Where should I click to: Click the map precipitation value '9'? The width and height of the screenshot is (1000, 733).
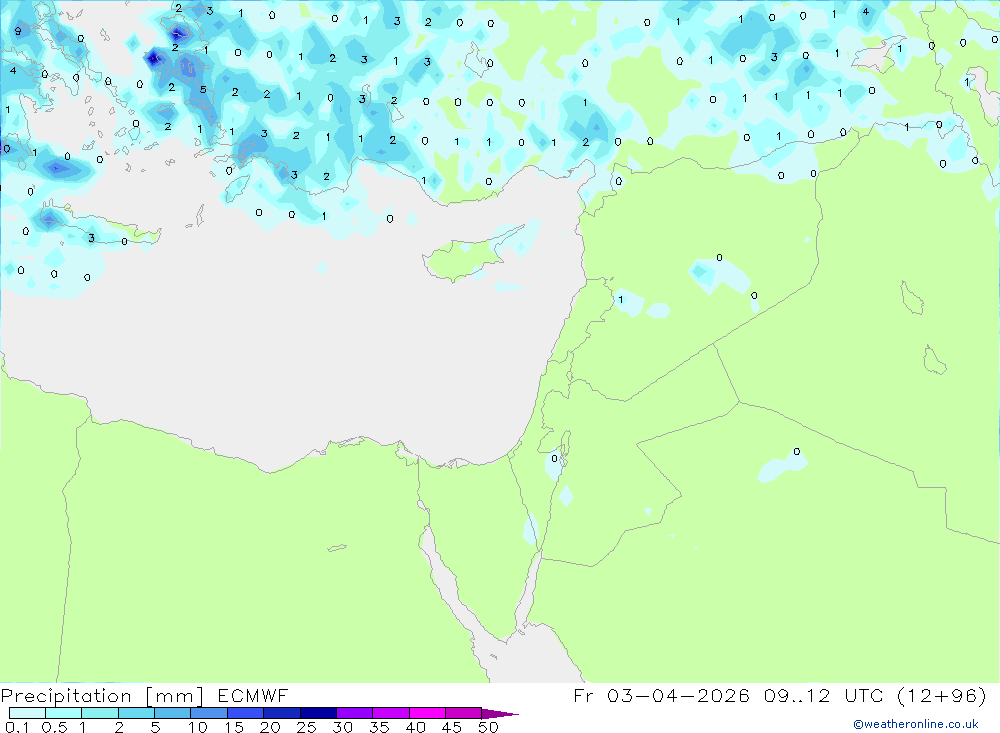tap(18, 31)
